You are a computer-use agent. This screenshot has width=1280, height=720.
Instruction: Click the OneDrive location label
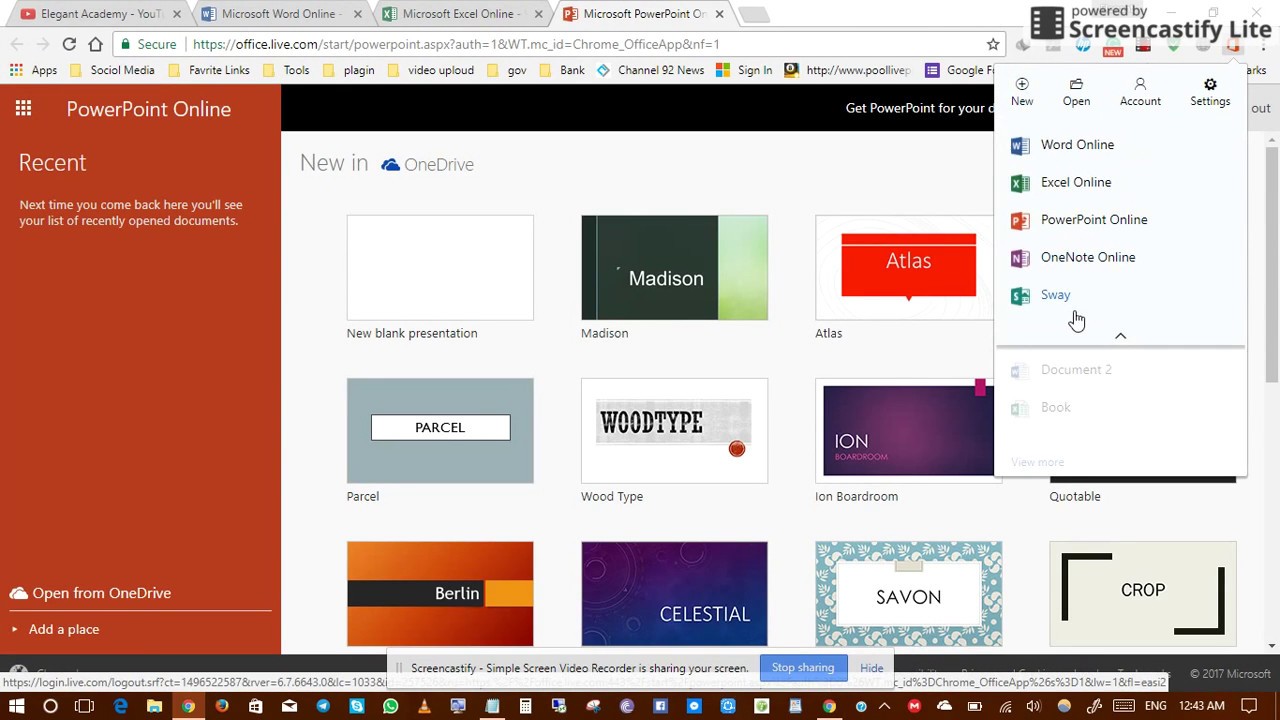point(427,164)
